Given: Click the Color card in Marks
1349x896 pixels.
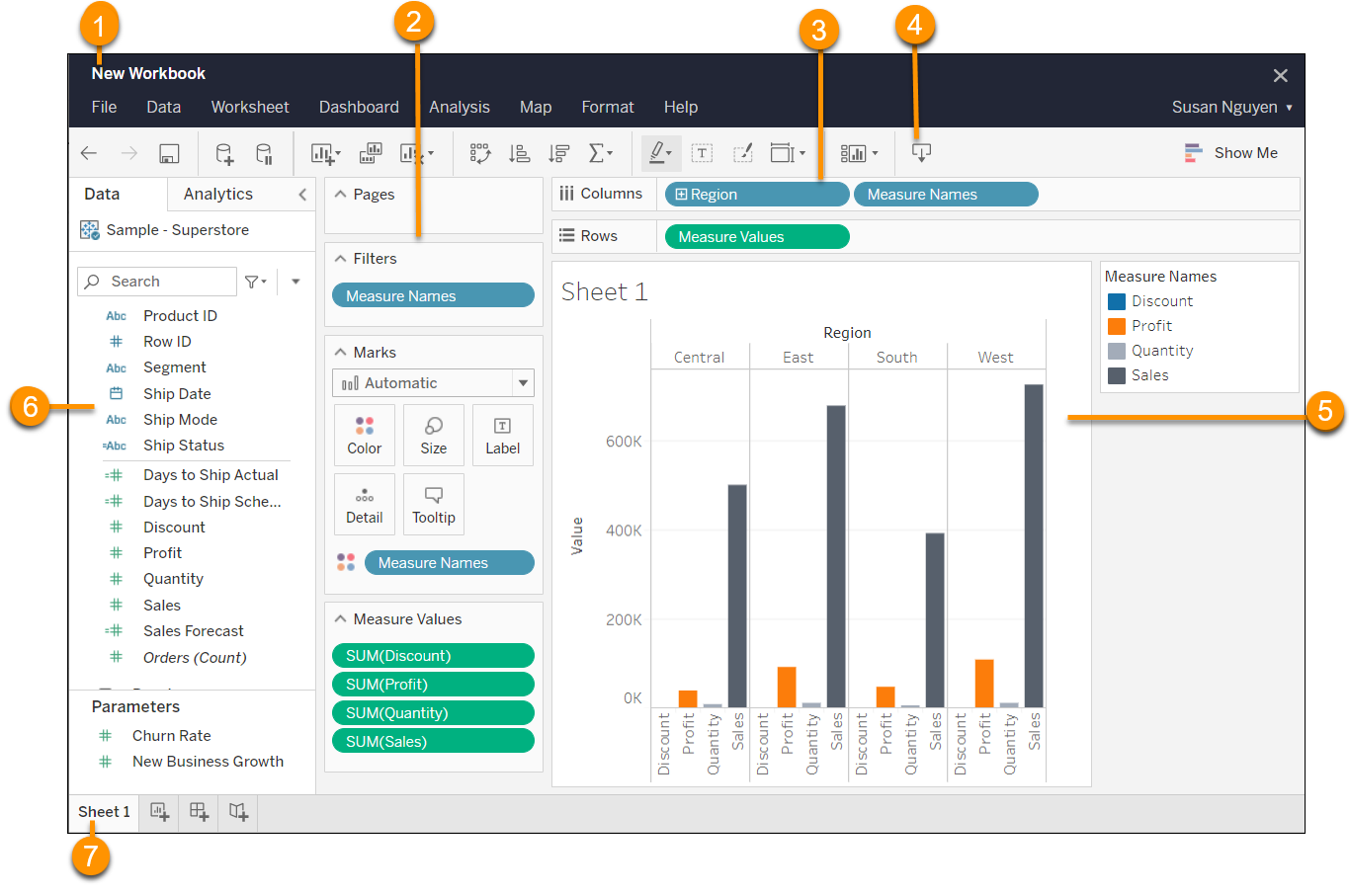Looking at the screenshot, I should 364,436.
